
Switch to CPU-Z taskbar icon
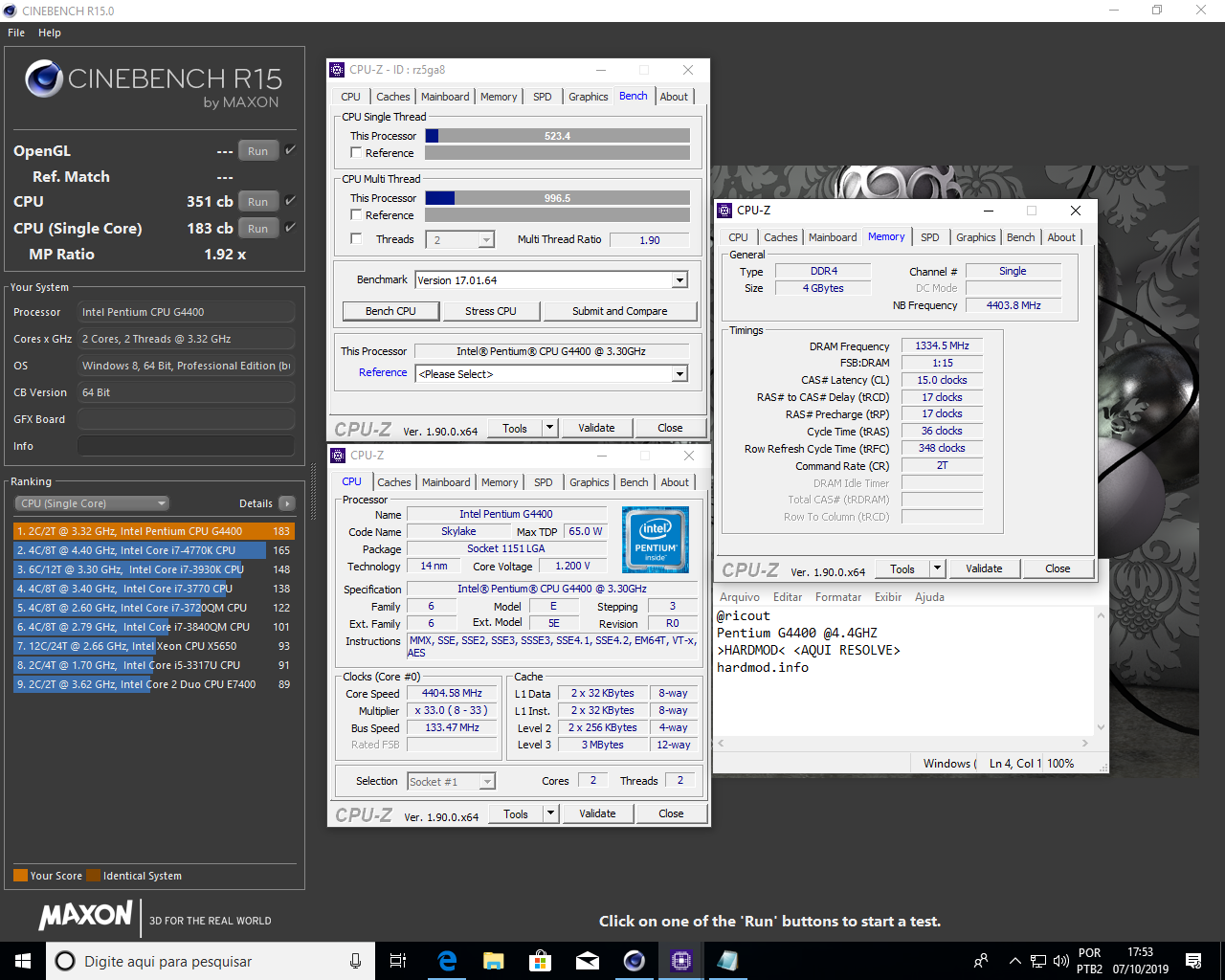click(681, 961)
